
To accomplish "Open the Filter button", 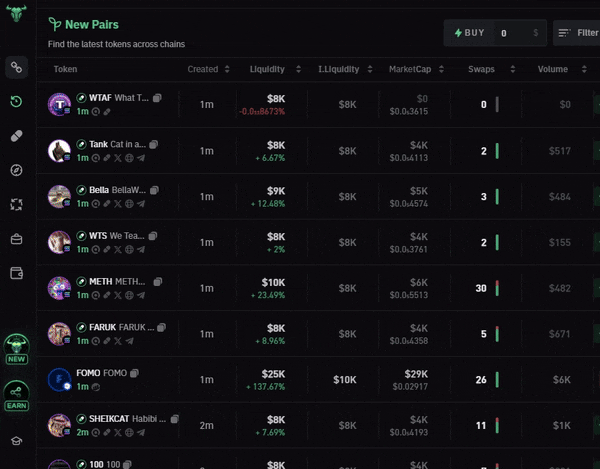I will [x=578, y=33].
